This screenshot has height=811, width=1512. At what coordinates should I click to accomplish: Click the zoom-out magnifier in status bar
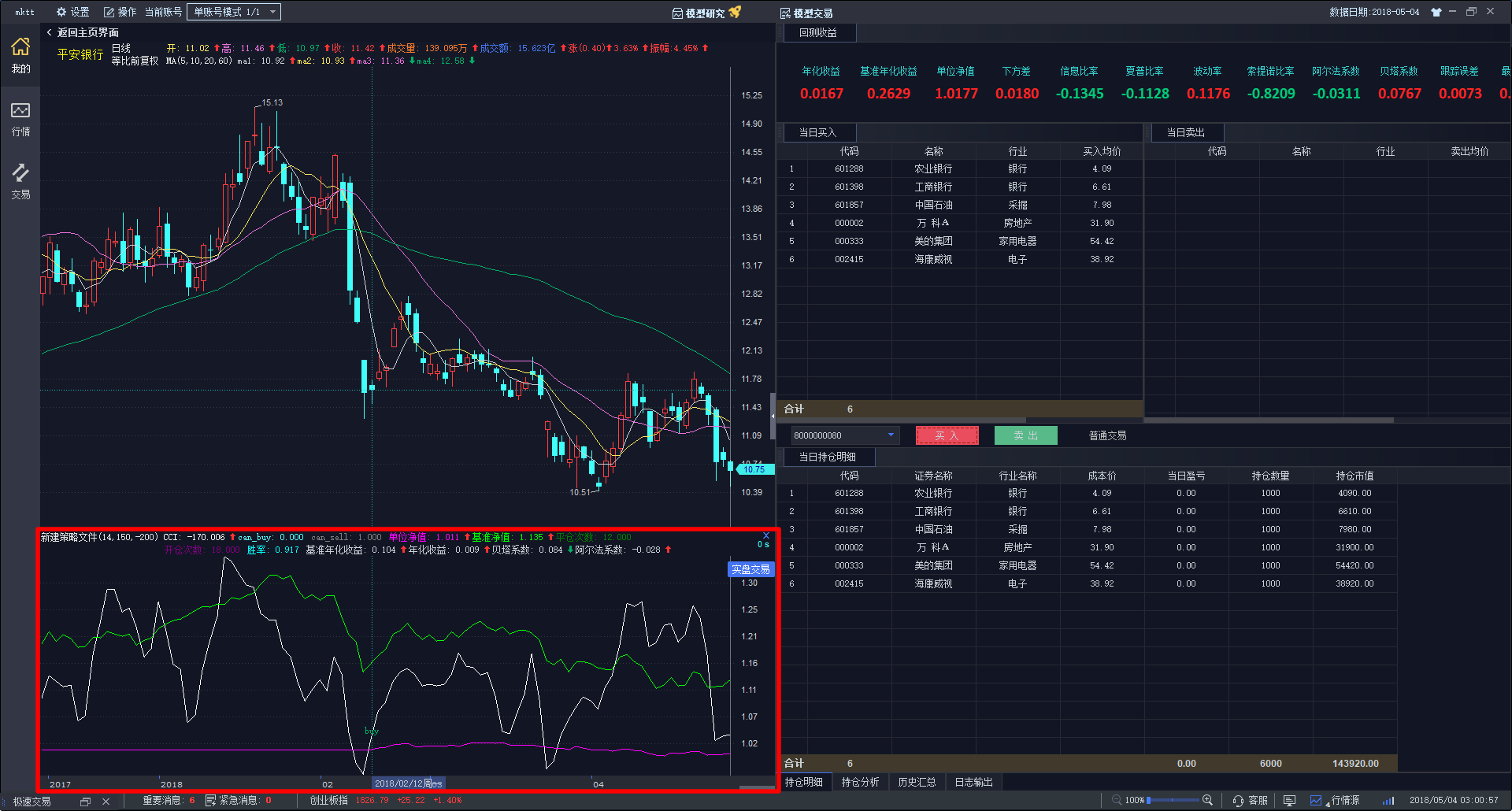(x=1116, y=800)
